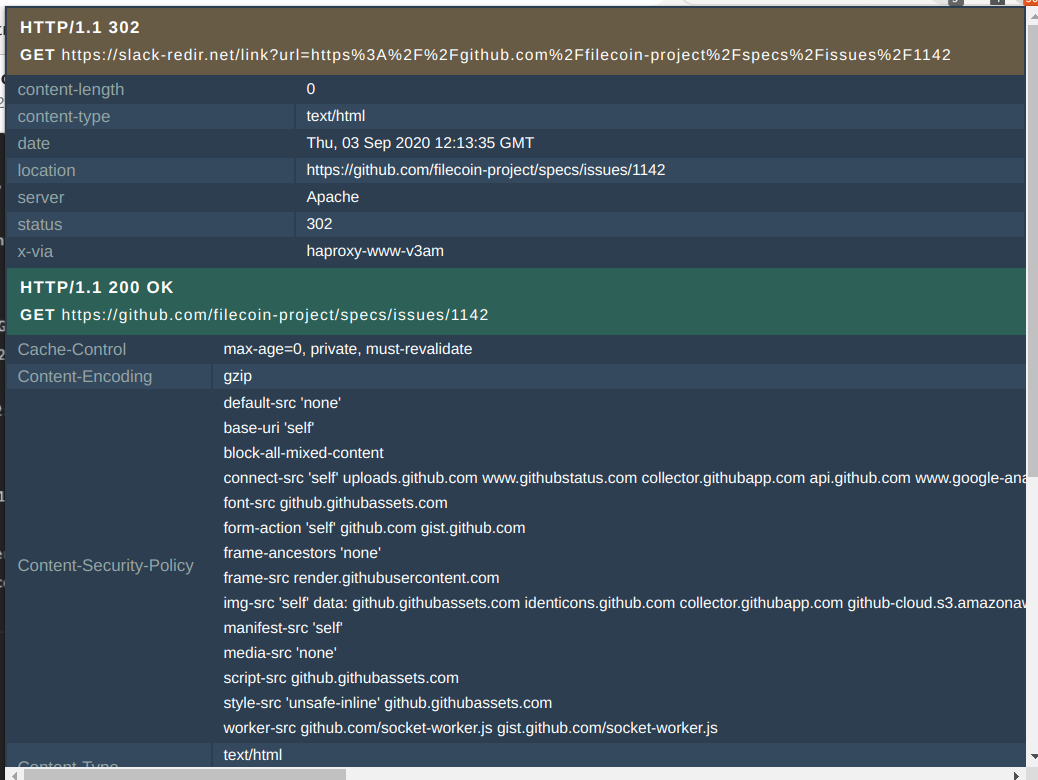This screenshot has width=1038, height=780.
Task: Open the github.com location header link
Action: [485, 169]
